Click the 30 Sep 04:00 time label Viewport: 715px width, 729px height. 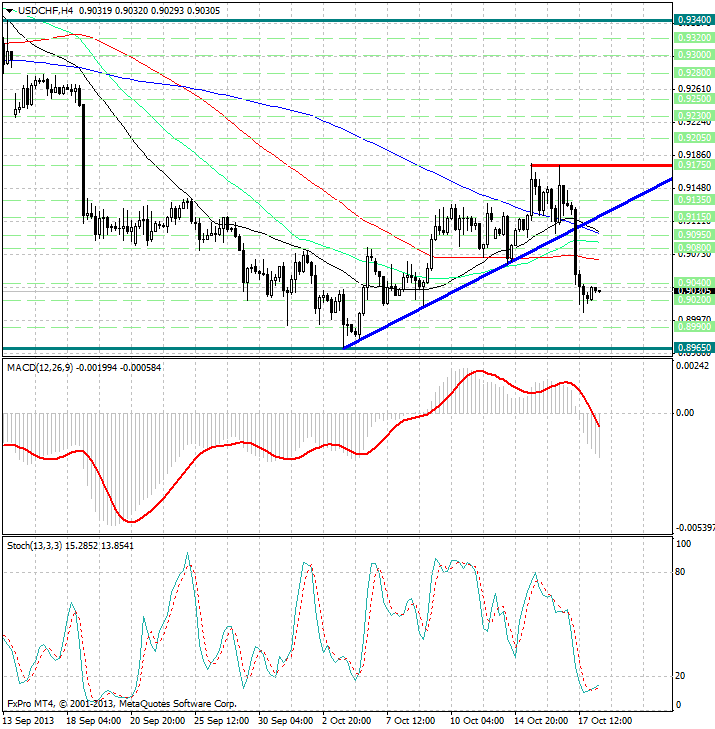(285, 721)
